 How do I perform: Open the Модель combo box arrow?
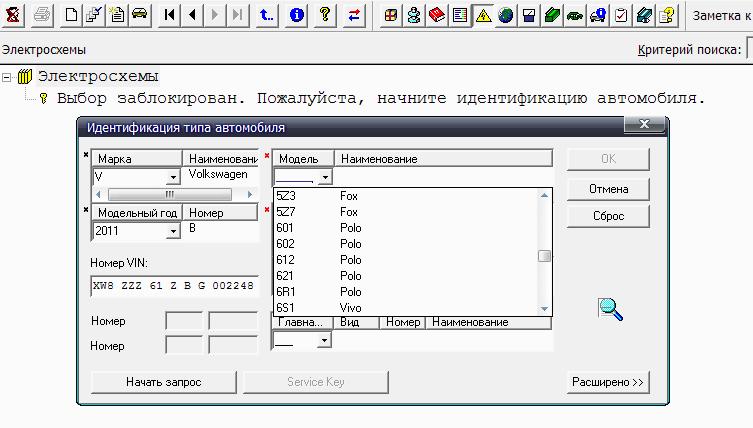[323, 177]
